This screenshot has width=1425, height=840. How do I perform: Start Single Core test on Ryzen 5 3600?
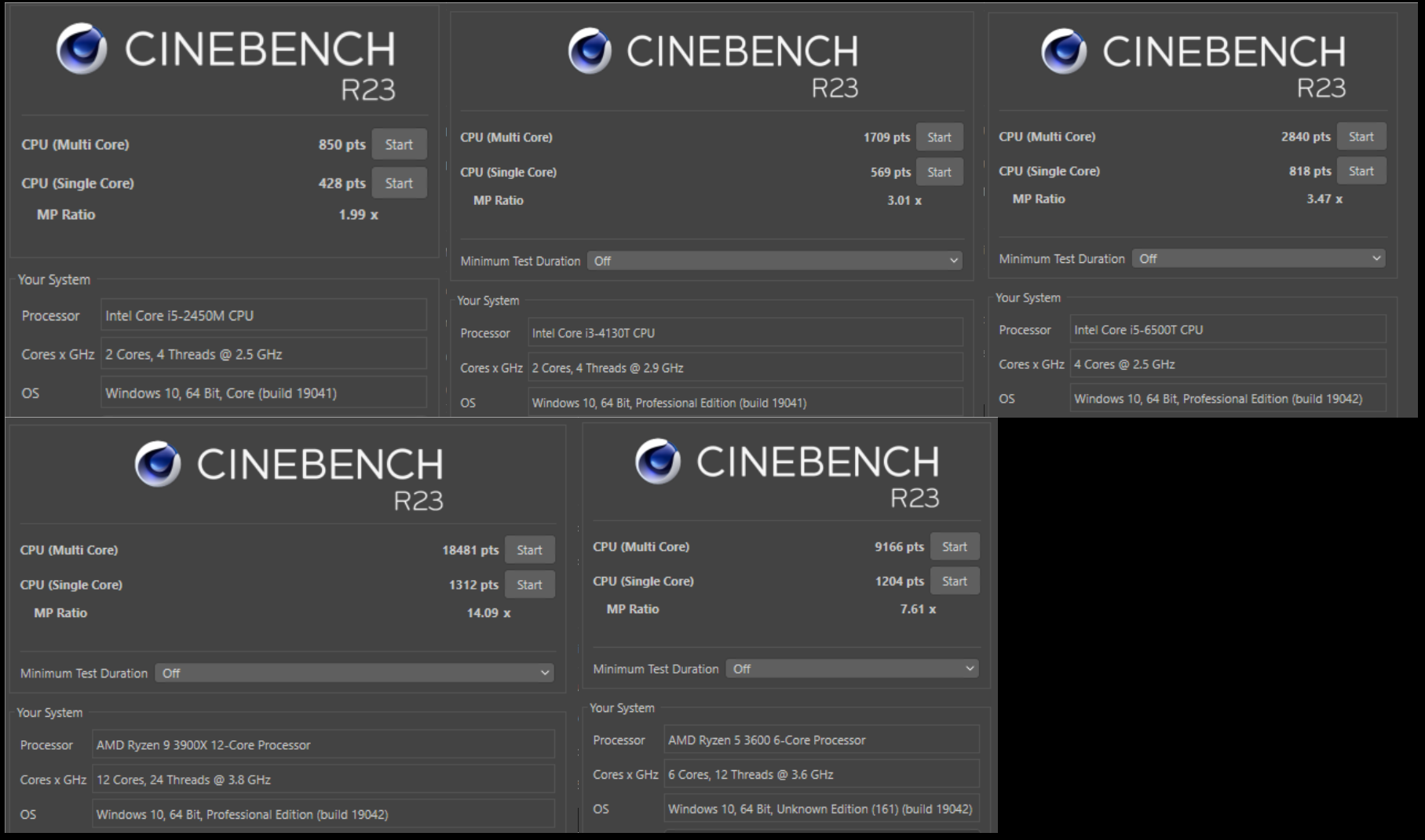955,580
